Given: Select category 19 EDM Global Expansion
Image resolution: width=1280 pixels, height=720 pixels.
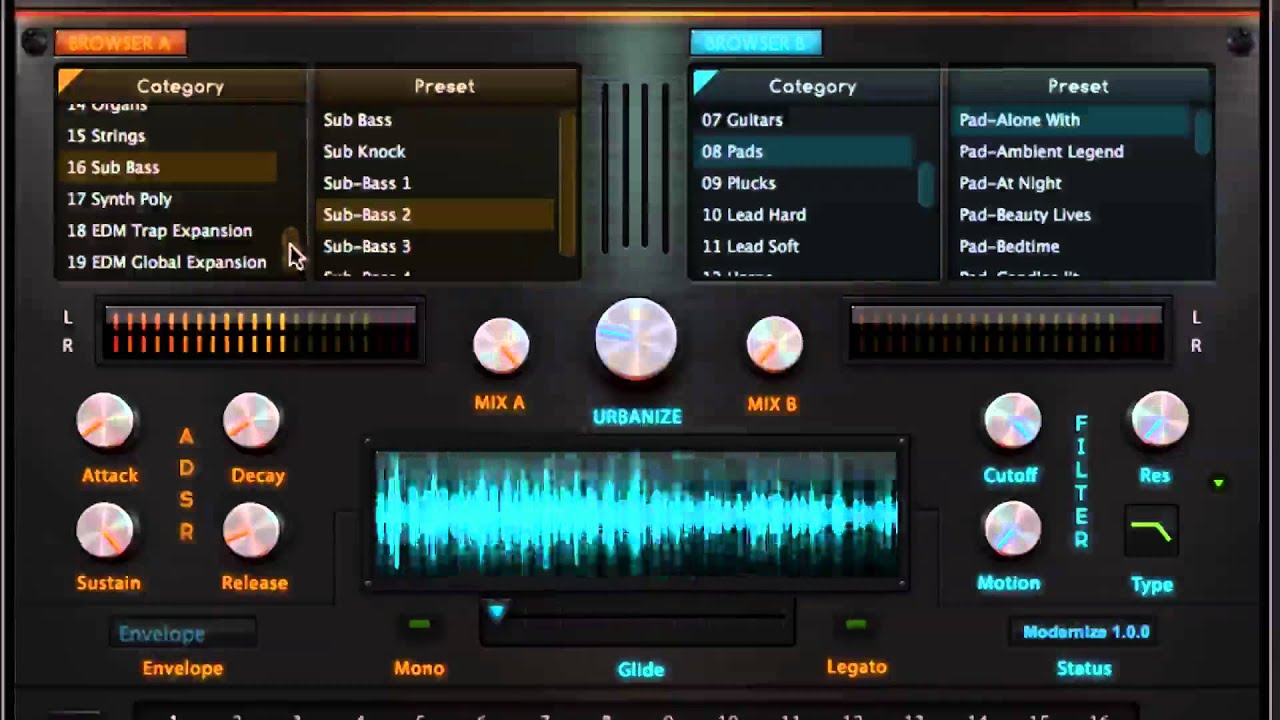Looking at the screenshot, I should [167, 262].
